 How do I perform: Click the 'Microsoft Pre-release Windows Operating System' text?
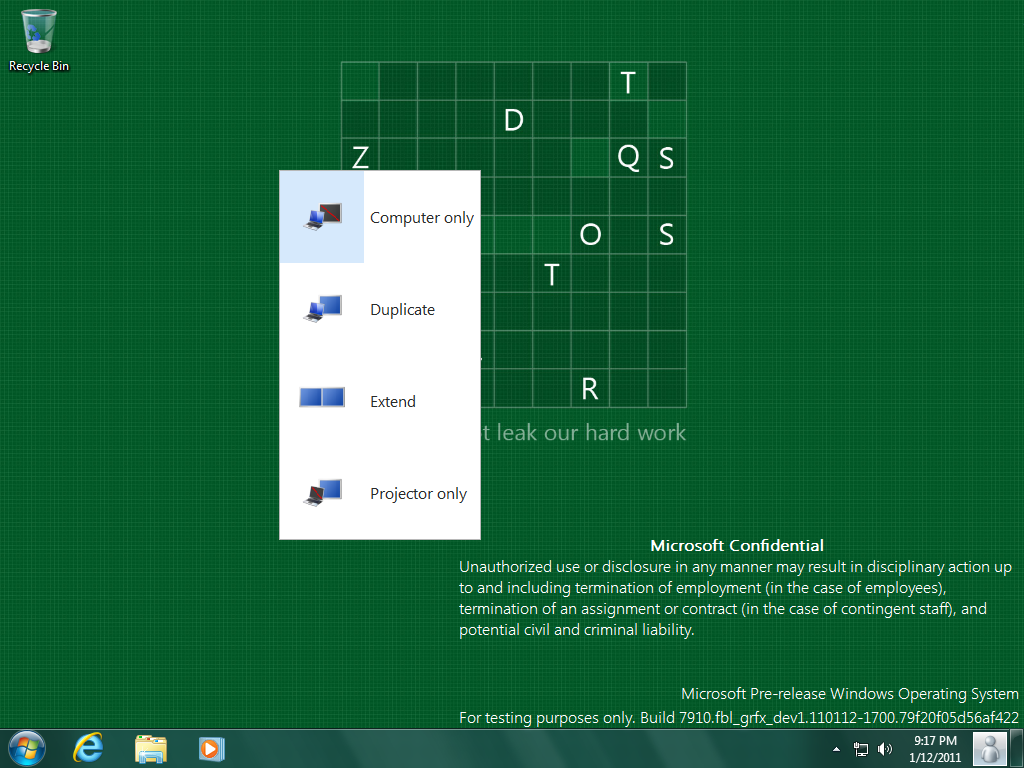850,694
